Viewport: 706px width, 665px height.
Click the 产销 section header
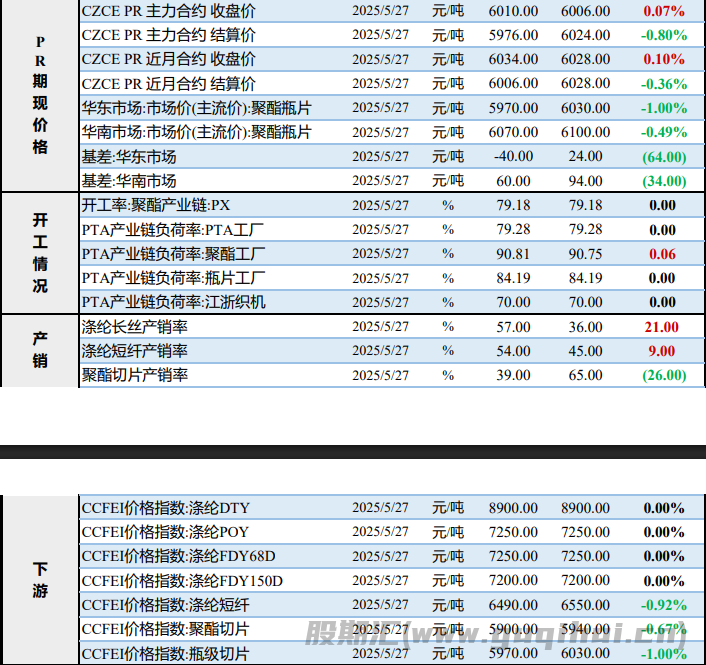click(40, 350)
